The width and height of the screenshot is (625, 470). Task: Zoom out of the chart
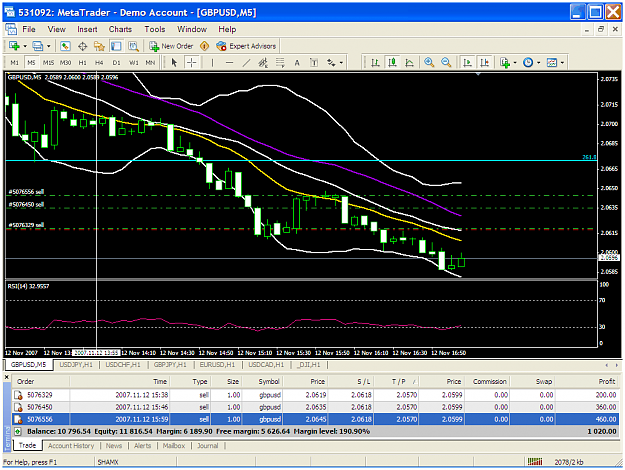pos(446,63)
